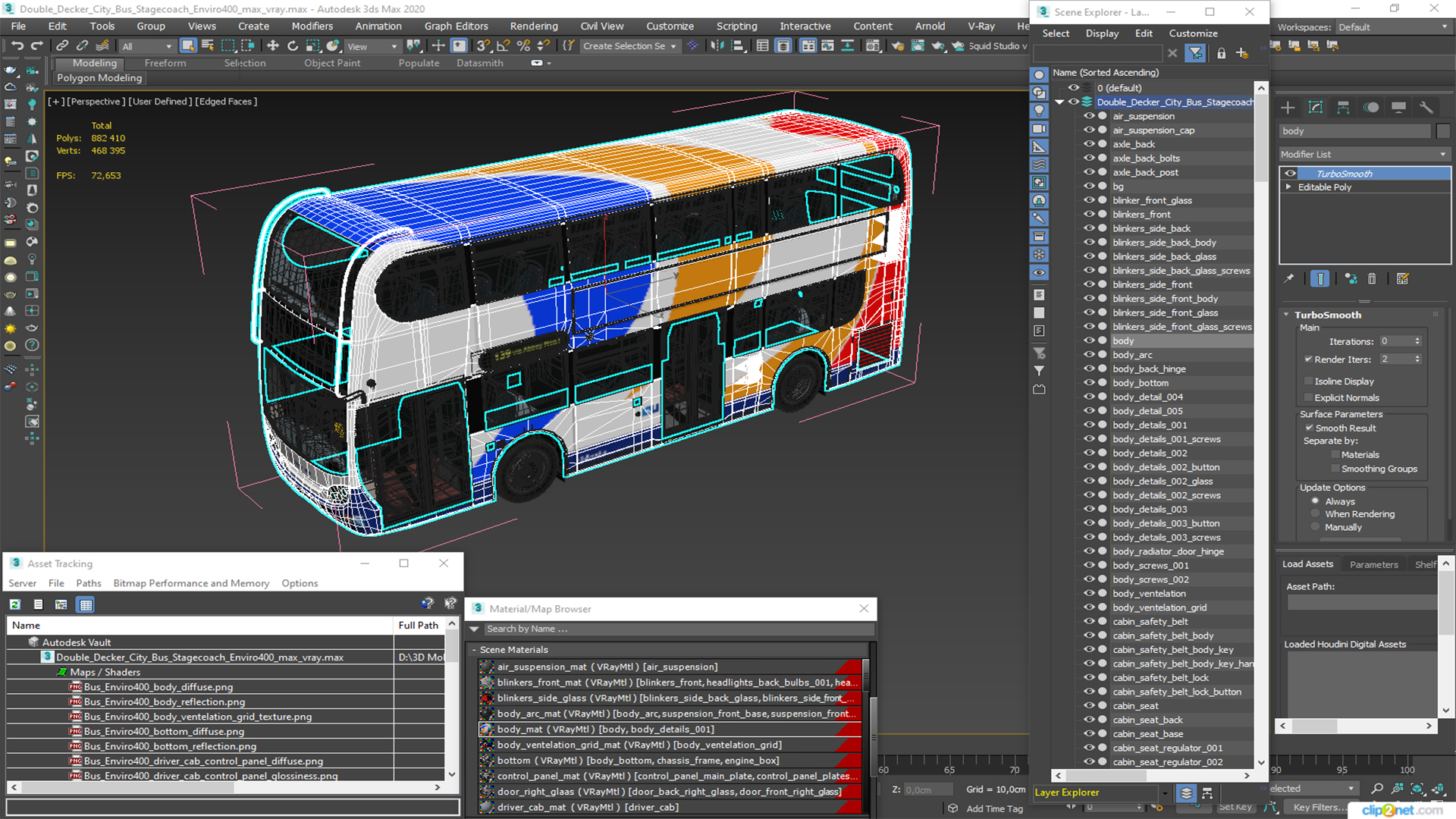The image size is (1456, 819).
Task: Open the Graph Editors menu
Action: coord(456,26)
